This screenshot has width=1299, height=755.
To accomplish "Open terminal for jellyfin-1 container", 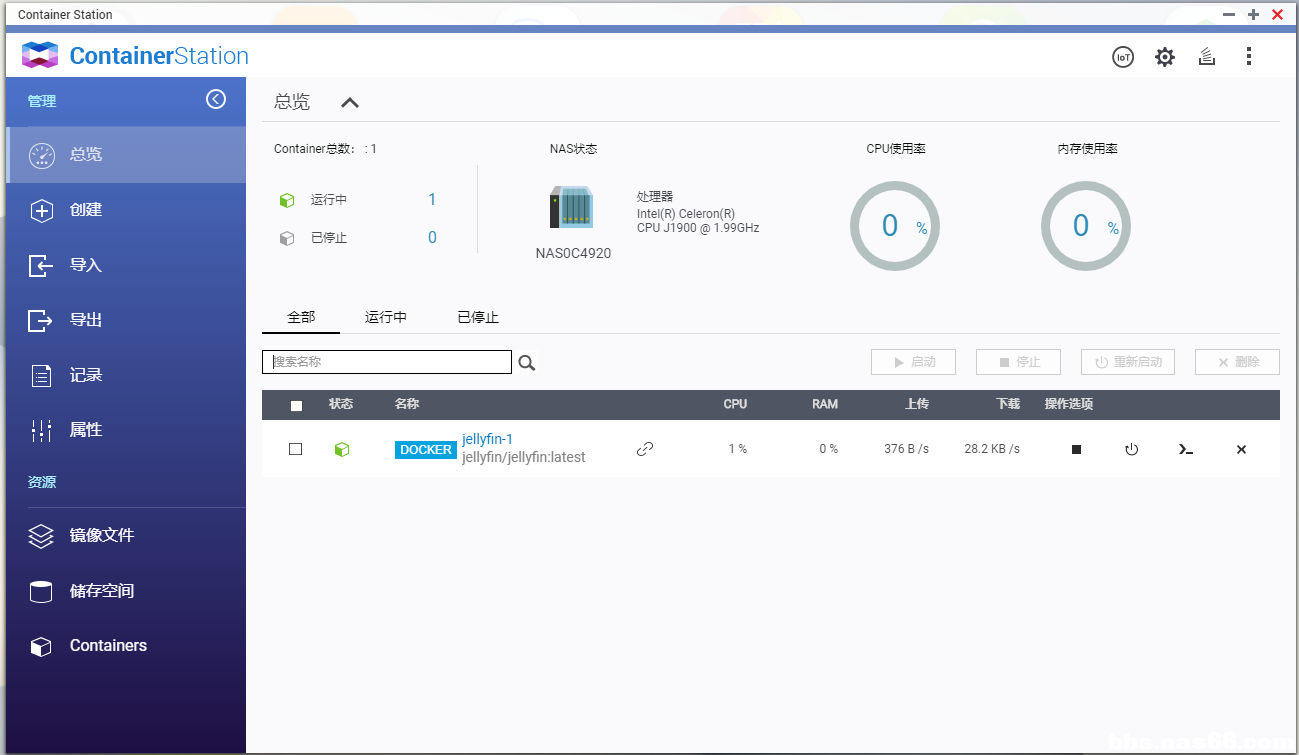I will click(x=1185, y=449).
